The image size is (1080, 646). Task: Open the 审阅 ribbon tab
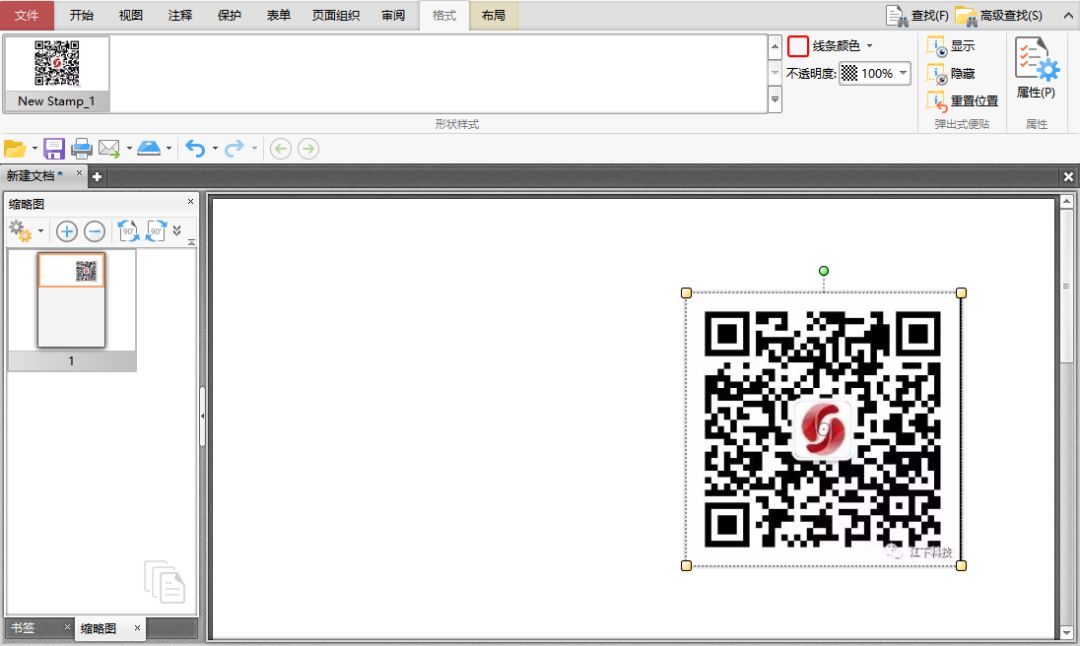point(393,15)
